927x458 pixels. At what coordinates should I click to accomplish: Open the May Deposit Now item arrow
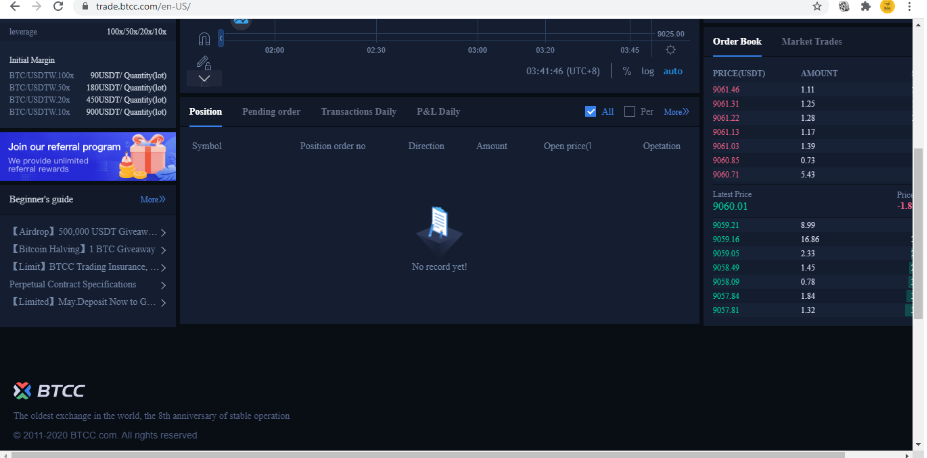tap(163, 303)
